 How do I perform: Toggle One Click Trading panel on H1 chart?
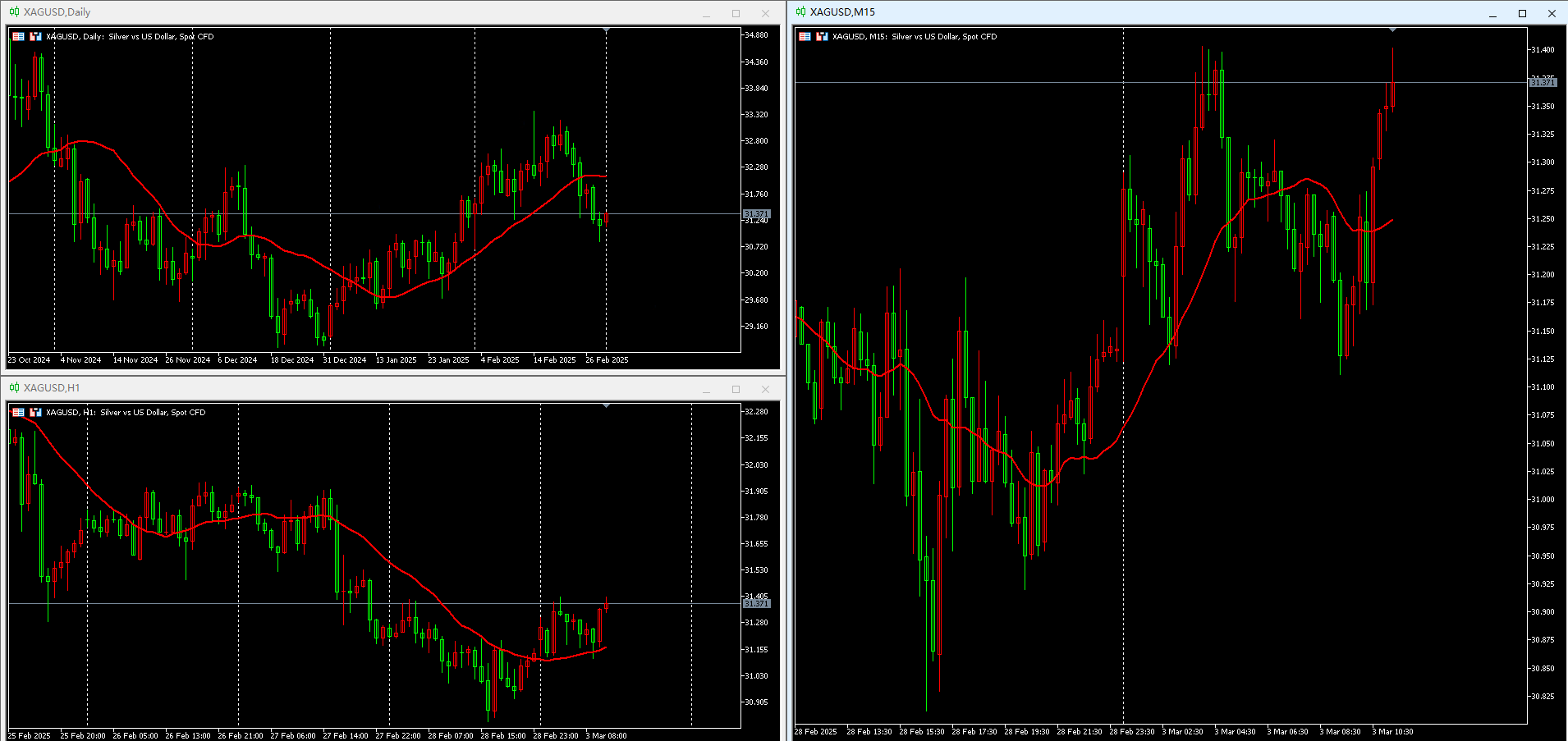point(18,412)
